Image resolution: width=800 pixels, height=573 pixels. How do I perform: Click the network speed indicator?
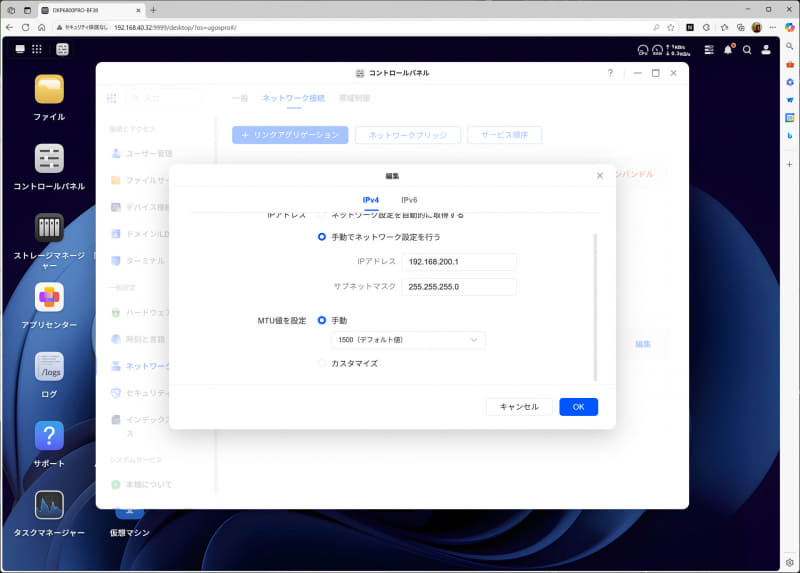678,49
